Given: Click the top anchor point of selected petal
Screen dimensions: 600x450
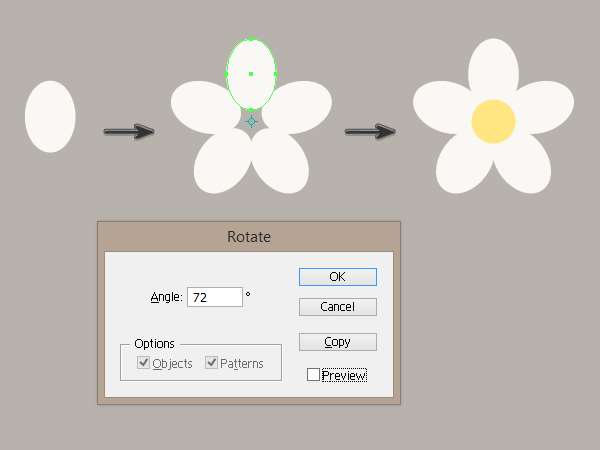Looking at the screenshot, I should 251,38.
